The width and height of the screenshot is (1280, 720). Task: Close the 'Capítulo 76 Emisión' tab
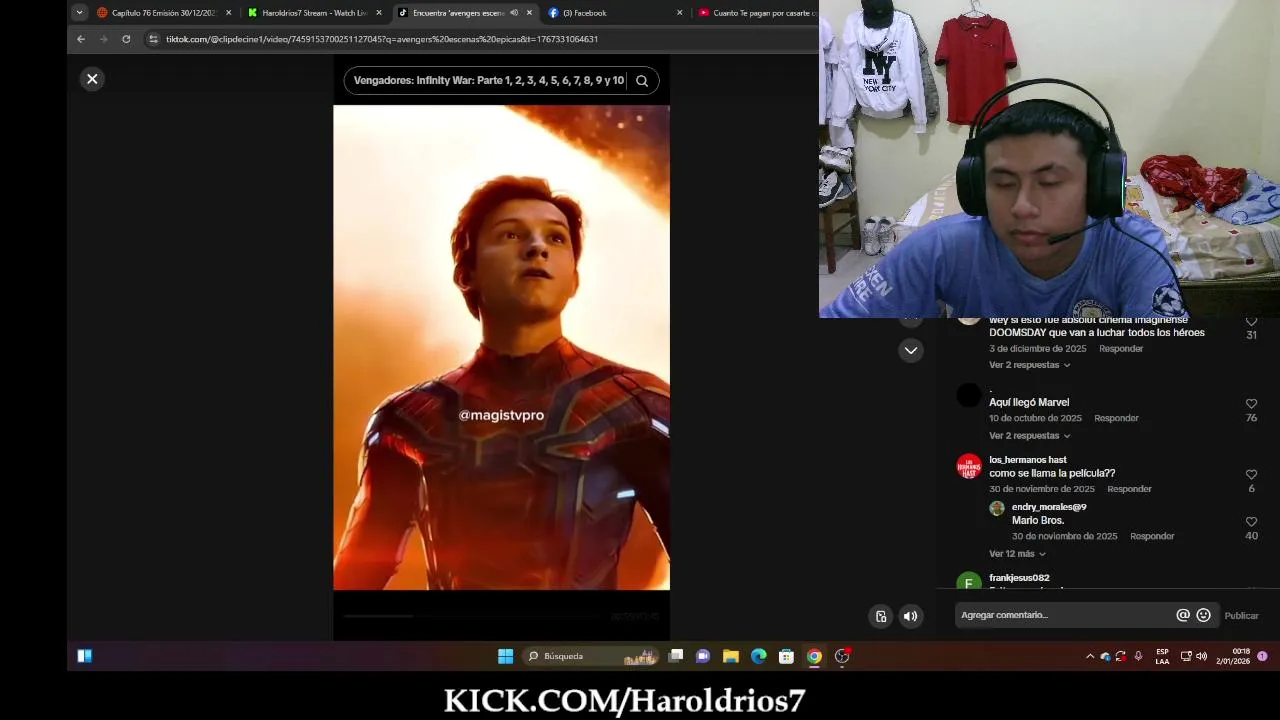tap(229, 13)
